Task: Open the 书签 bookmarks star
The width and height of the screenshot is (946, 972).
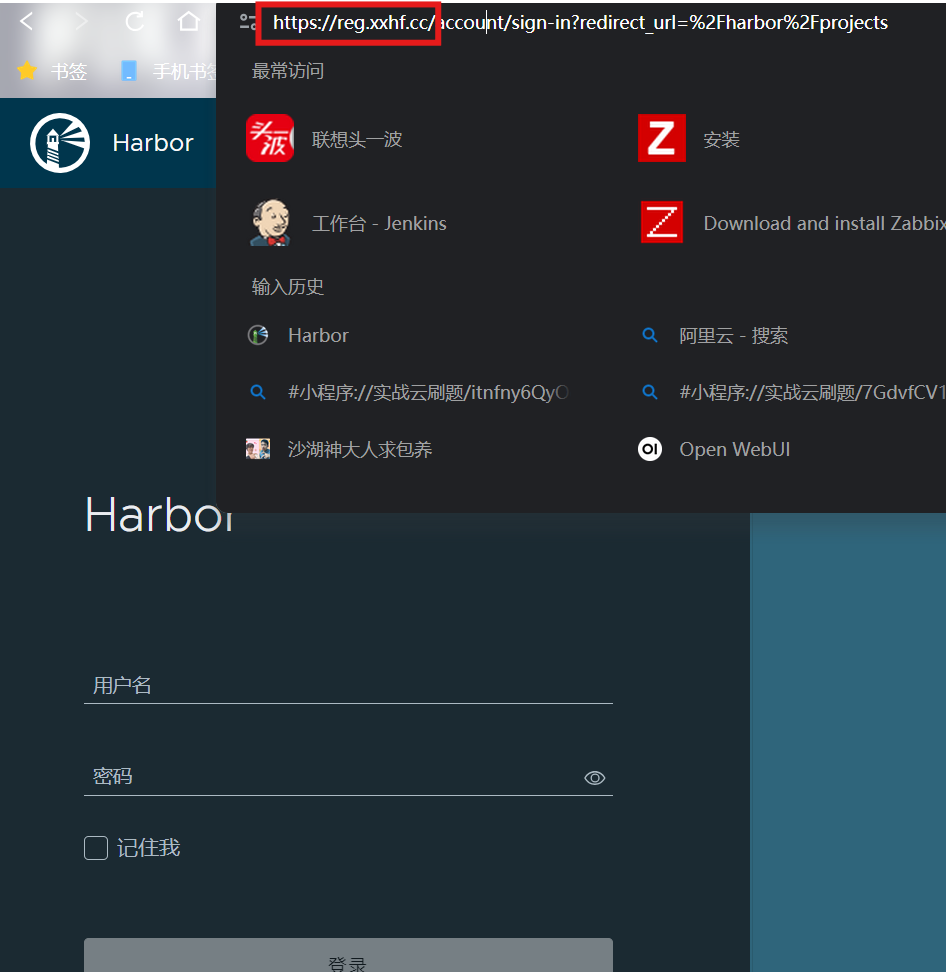Action: click(x=27, y=71)
